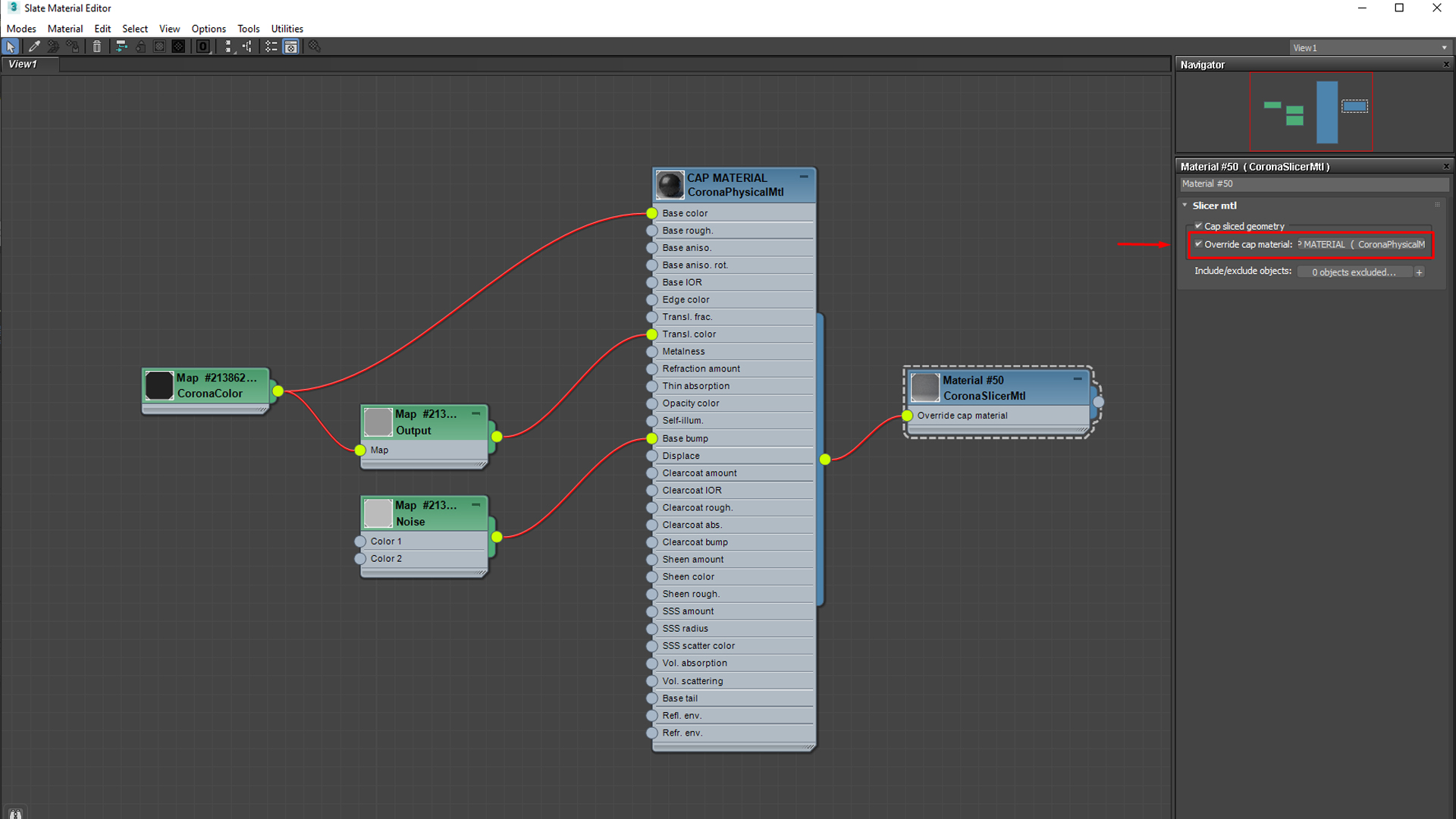This screenshot has width=1456, height=819.
Task: Click the Opacity color input socket
Action: coord(652,403)
